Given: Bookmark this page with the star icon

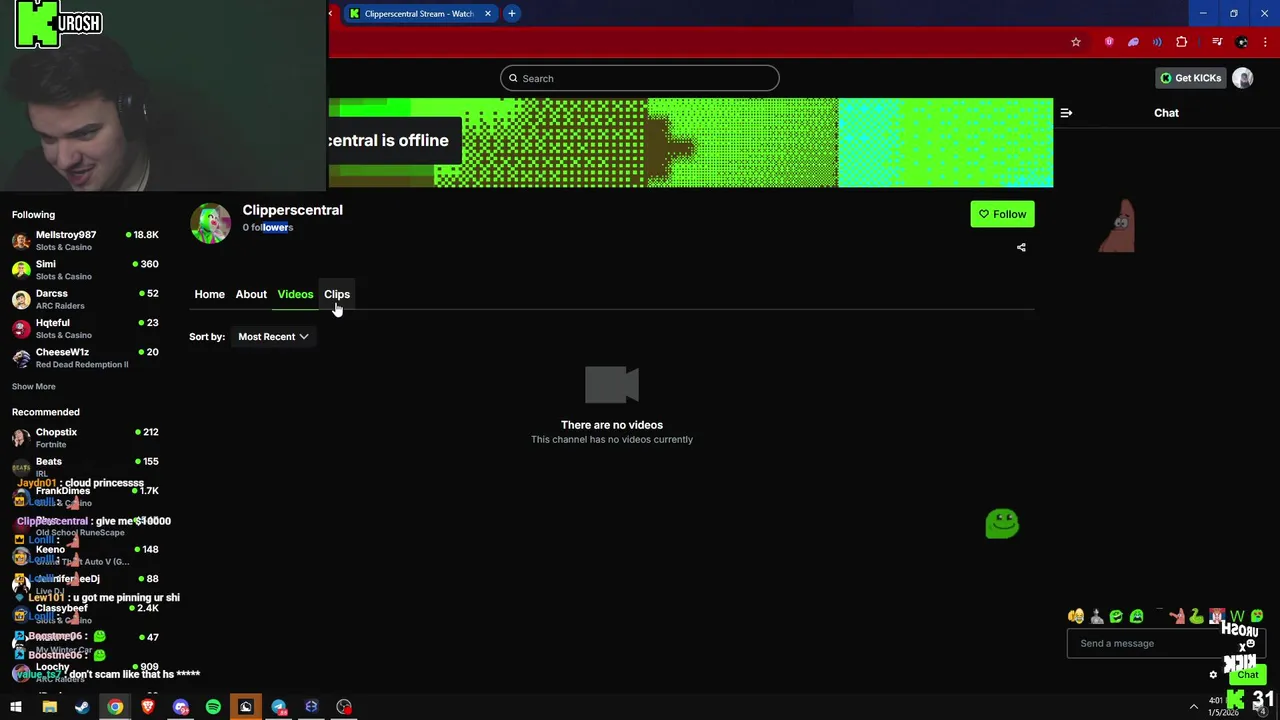Looking at the screenshot, I should pyautogui.click(x=1076, y=42).
